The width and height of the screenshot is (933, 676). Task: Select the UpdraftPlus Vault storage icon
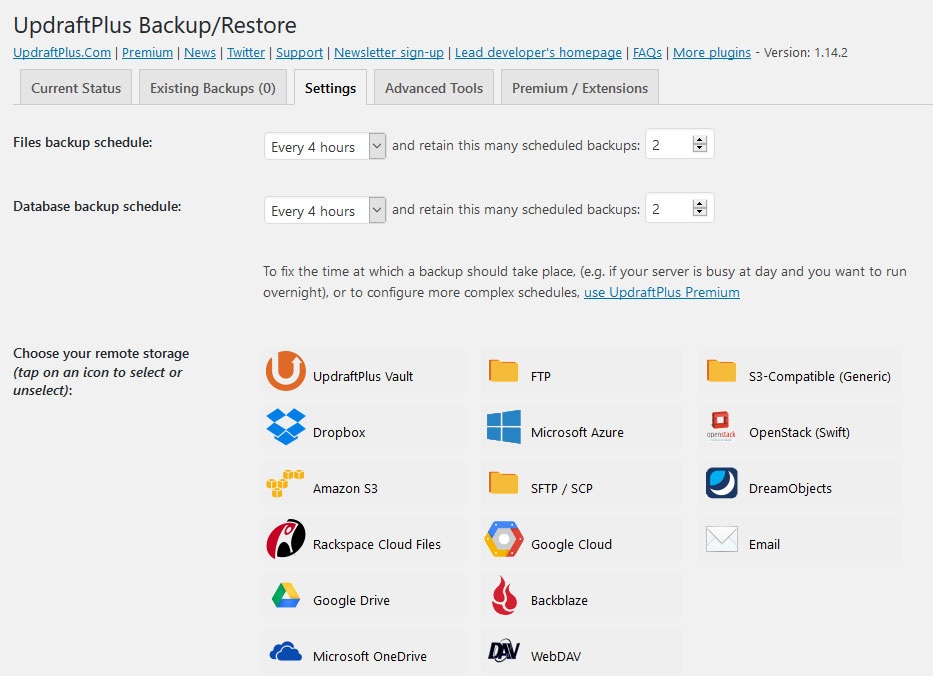(x=286, y=371)
